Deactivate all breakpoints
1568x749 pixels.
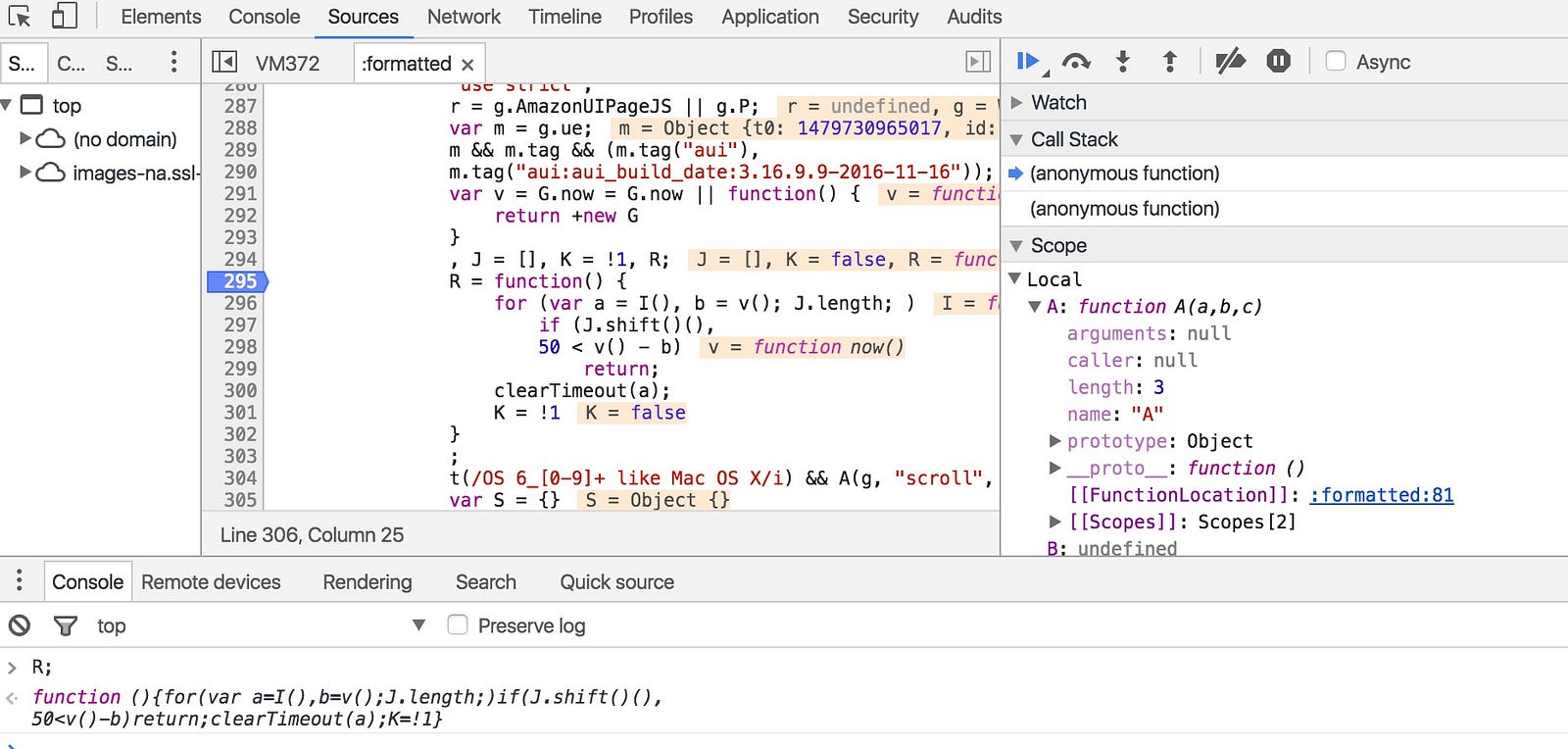pos(1230,62)
